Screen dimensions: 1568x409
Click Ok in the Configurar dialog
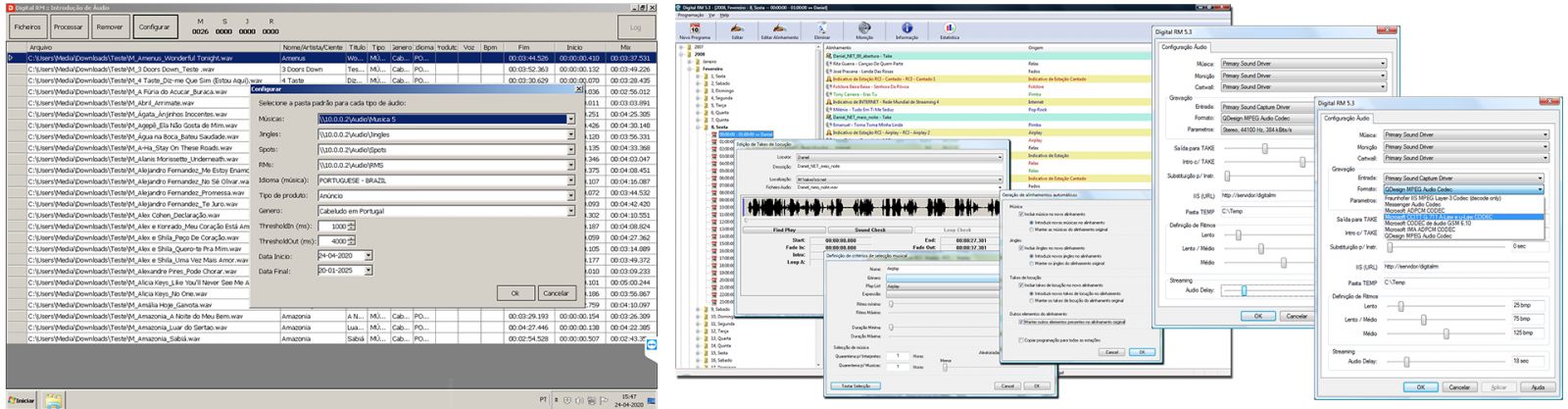click(x=514, y=292)
